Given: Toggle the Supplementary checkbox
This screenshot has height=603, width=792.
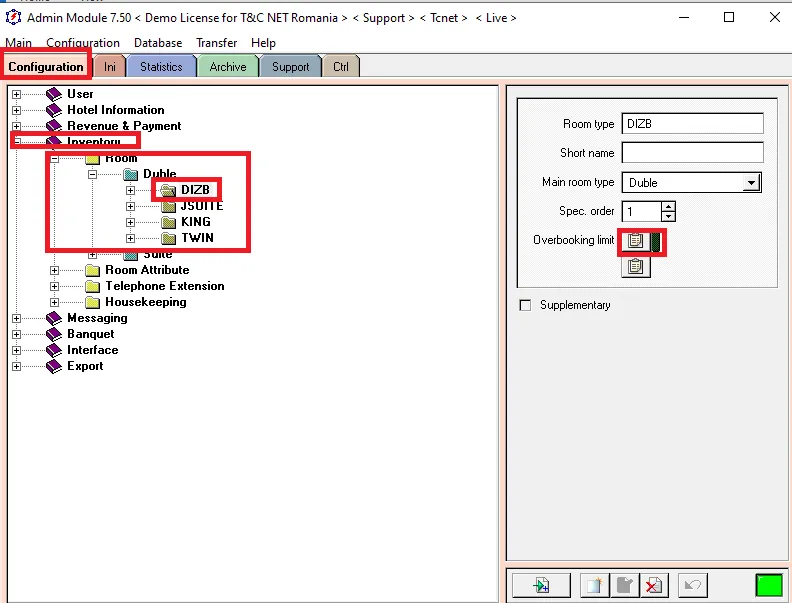Looking at the screenshot, I should 525,305.
